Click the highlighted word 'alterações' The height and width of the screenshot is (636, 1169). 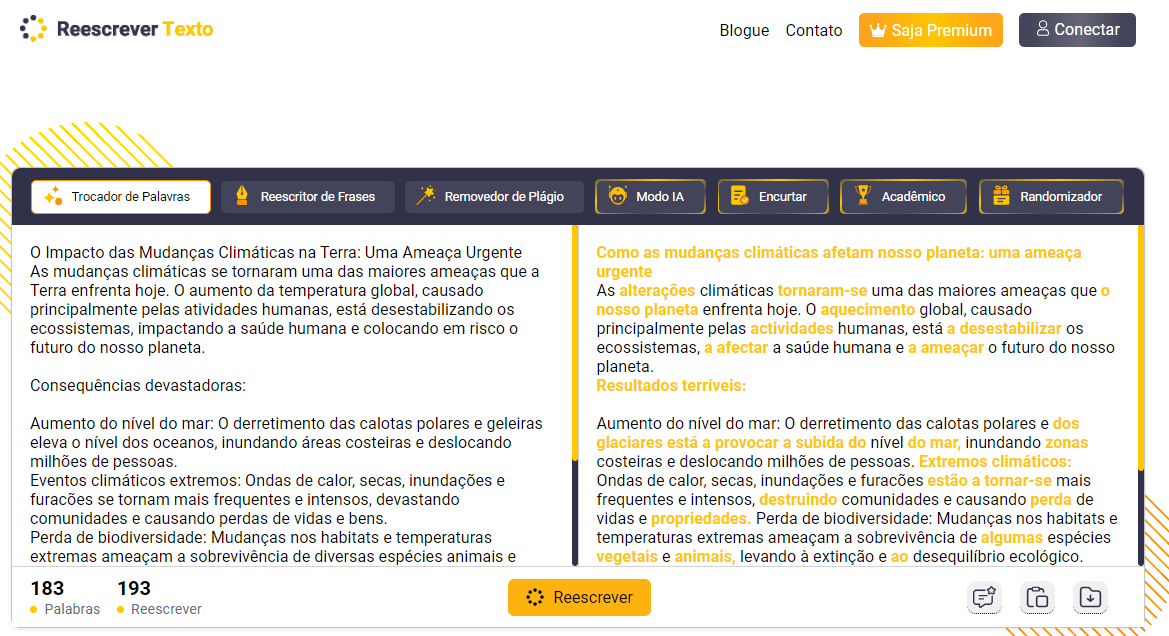[x=657, y=291]
